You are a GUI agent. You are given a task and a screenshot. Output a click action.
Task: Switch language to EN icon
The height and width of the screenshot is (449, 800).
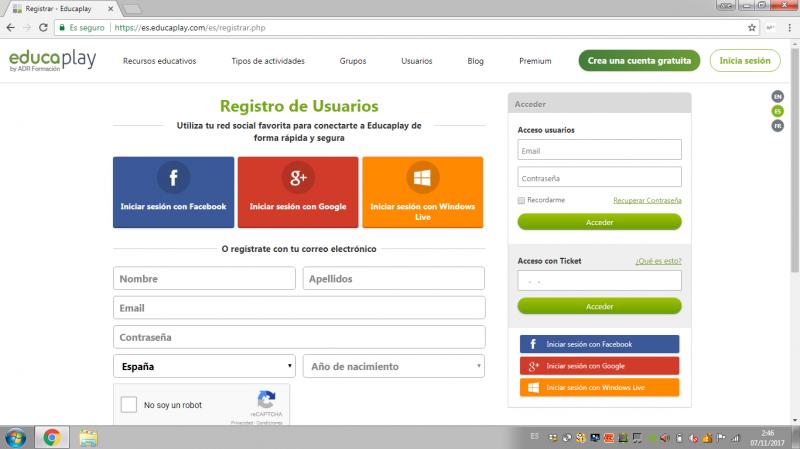pos(778,96)
